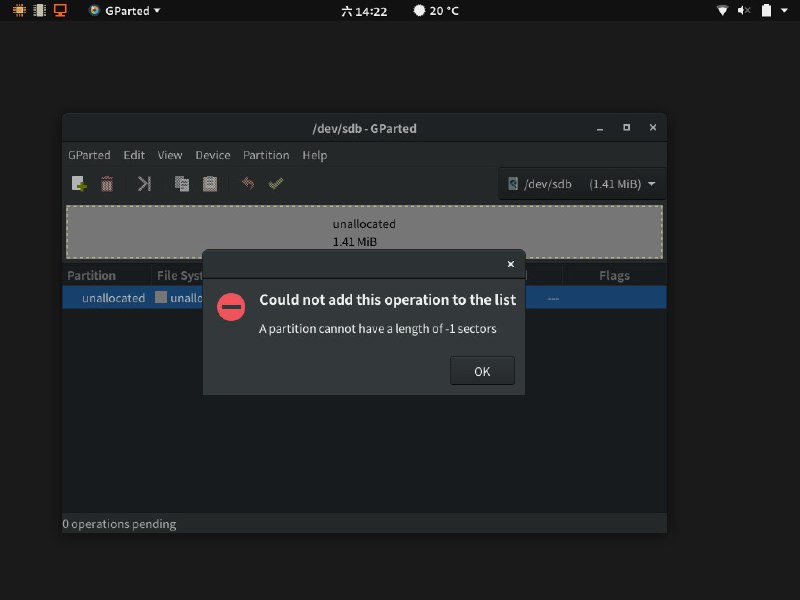Image resolution: width=800 pixels, height=600 pixels.
Task: Open the Edit menu
Action: click(134, 155)
